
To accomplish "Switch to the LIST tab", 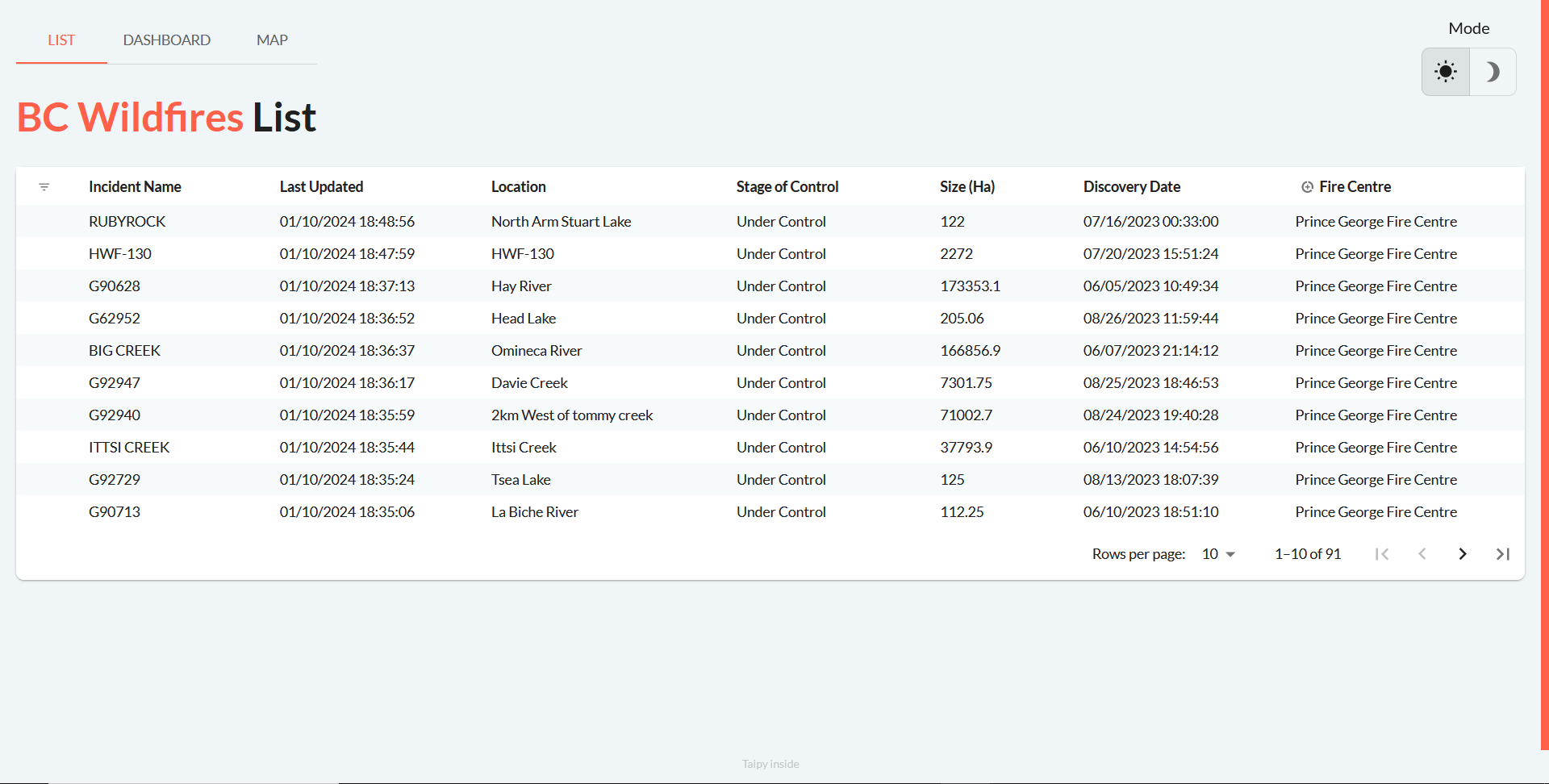I will (x=61, y=40).
